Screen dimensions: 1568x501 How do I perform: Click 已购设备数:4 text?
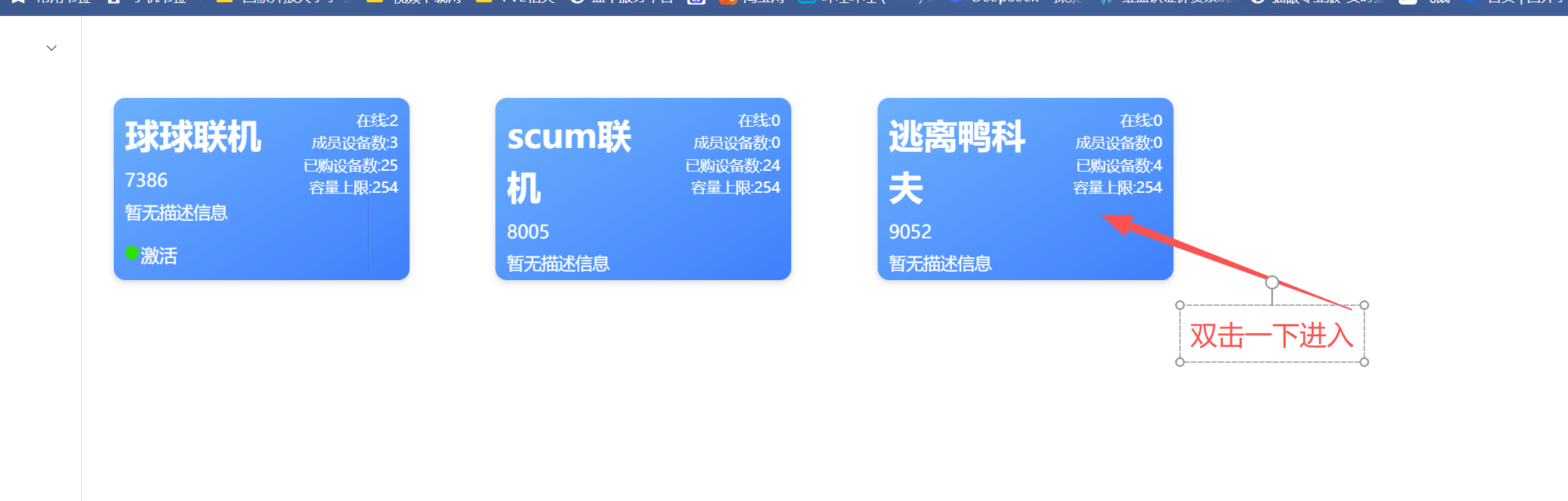pyautogui.click(x=1119, y=165)
